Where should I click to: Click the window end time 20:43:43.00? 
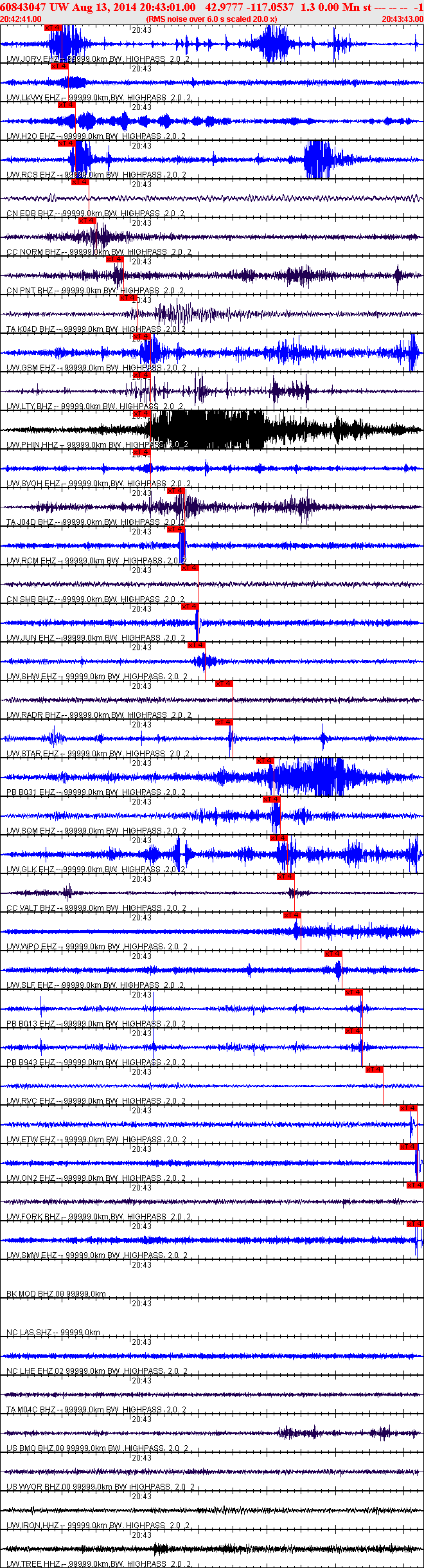tap(403, 19)
